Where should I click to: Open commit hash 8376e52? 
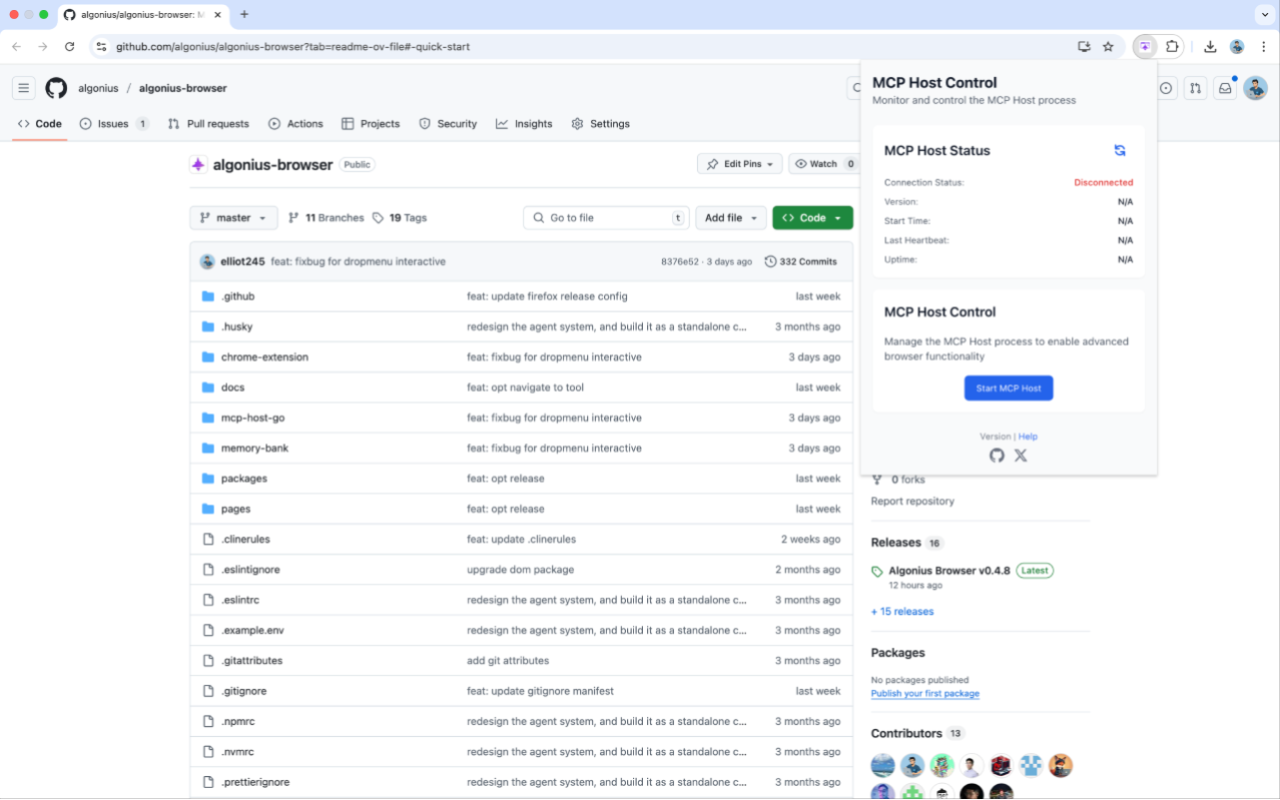[679, 262]
